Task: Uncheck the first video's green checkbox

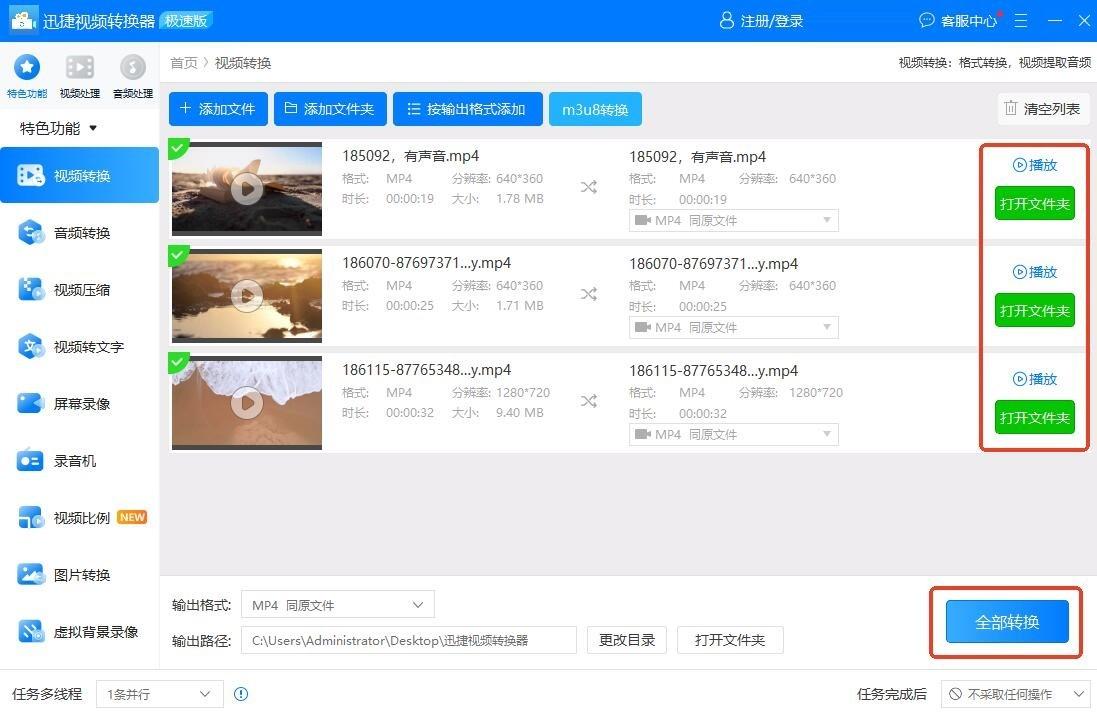Action: click(178, 148)
